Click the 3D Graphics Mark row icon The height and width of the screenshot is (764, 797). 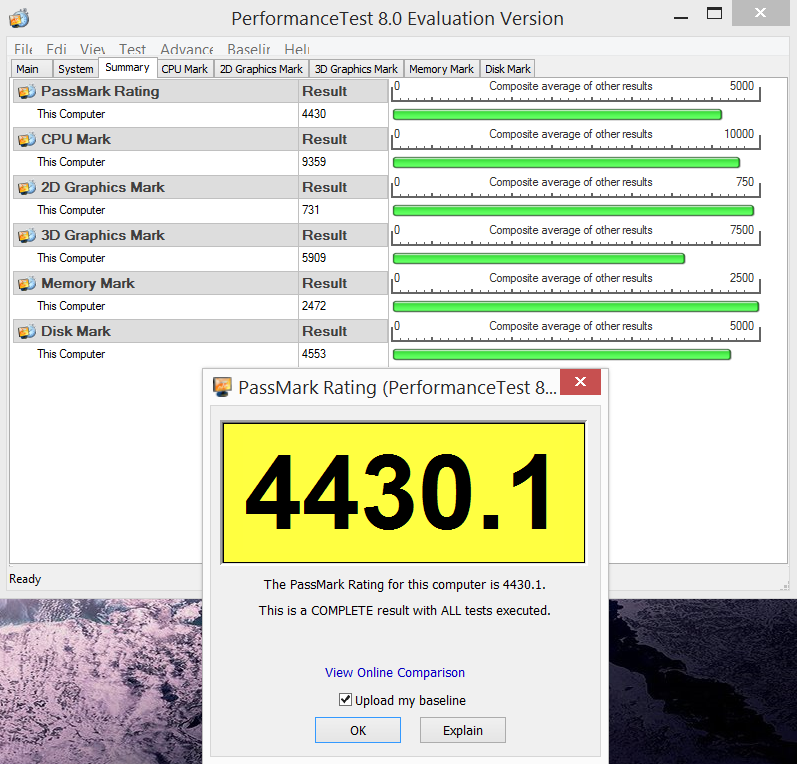[26, 235]
